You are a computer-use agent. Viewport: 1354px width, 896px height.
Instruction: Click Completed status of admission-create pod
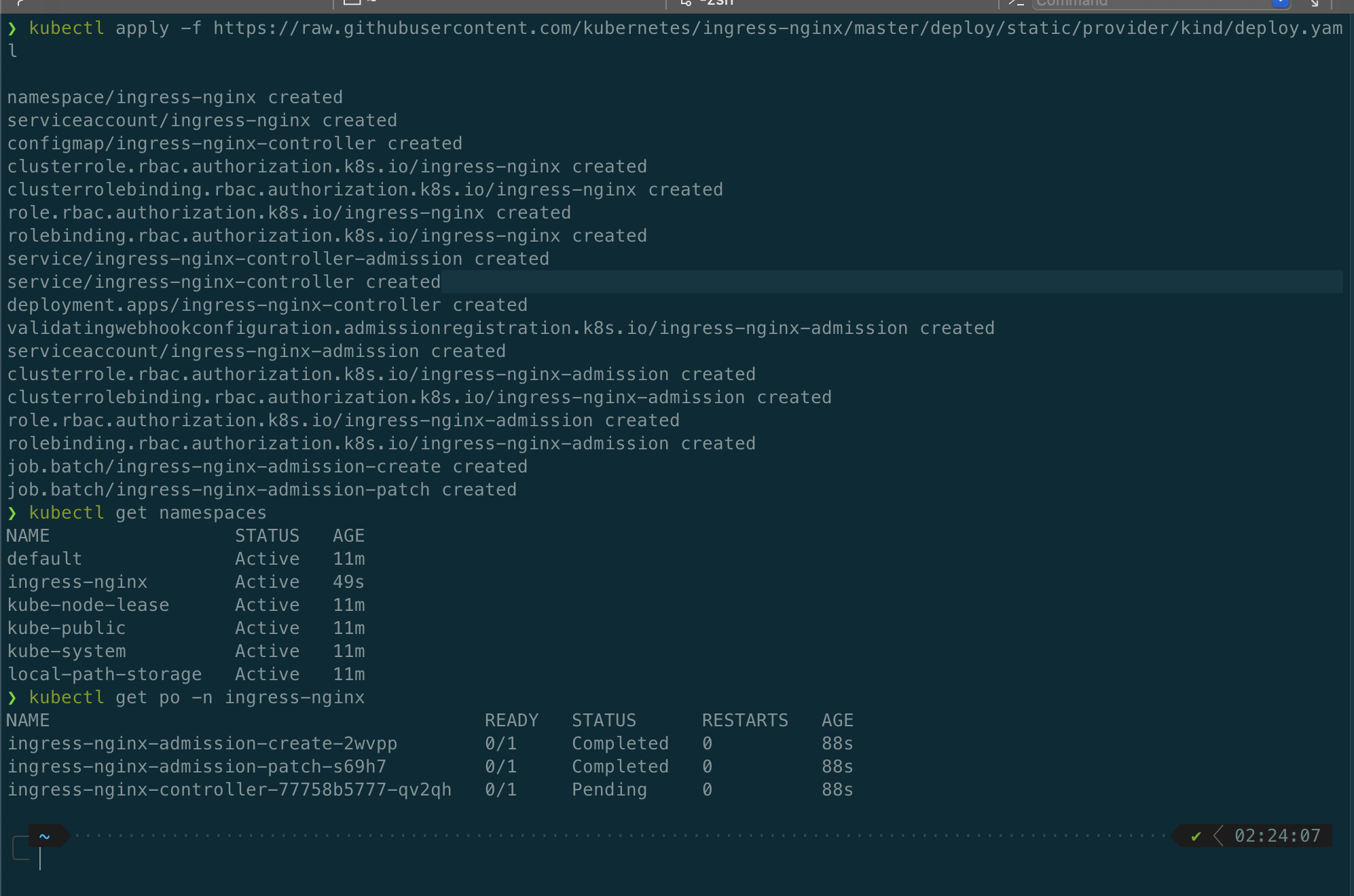621,744
